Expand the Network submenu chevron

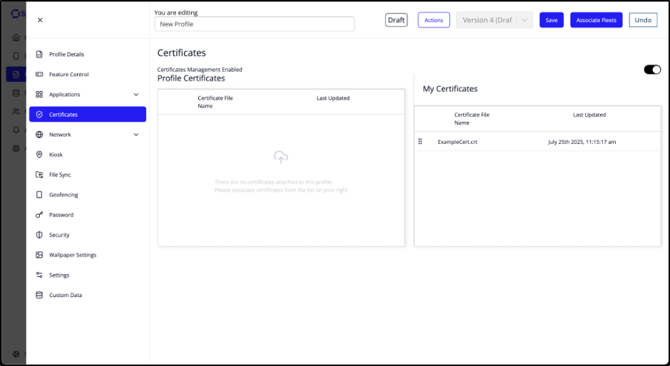pos(136,135)
